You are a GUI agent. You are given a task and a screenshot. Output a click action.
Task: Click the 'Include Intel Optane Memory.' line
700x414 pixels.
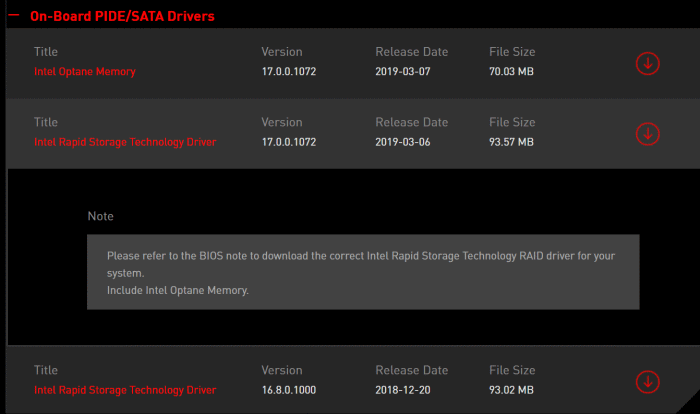178,290
